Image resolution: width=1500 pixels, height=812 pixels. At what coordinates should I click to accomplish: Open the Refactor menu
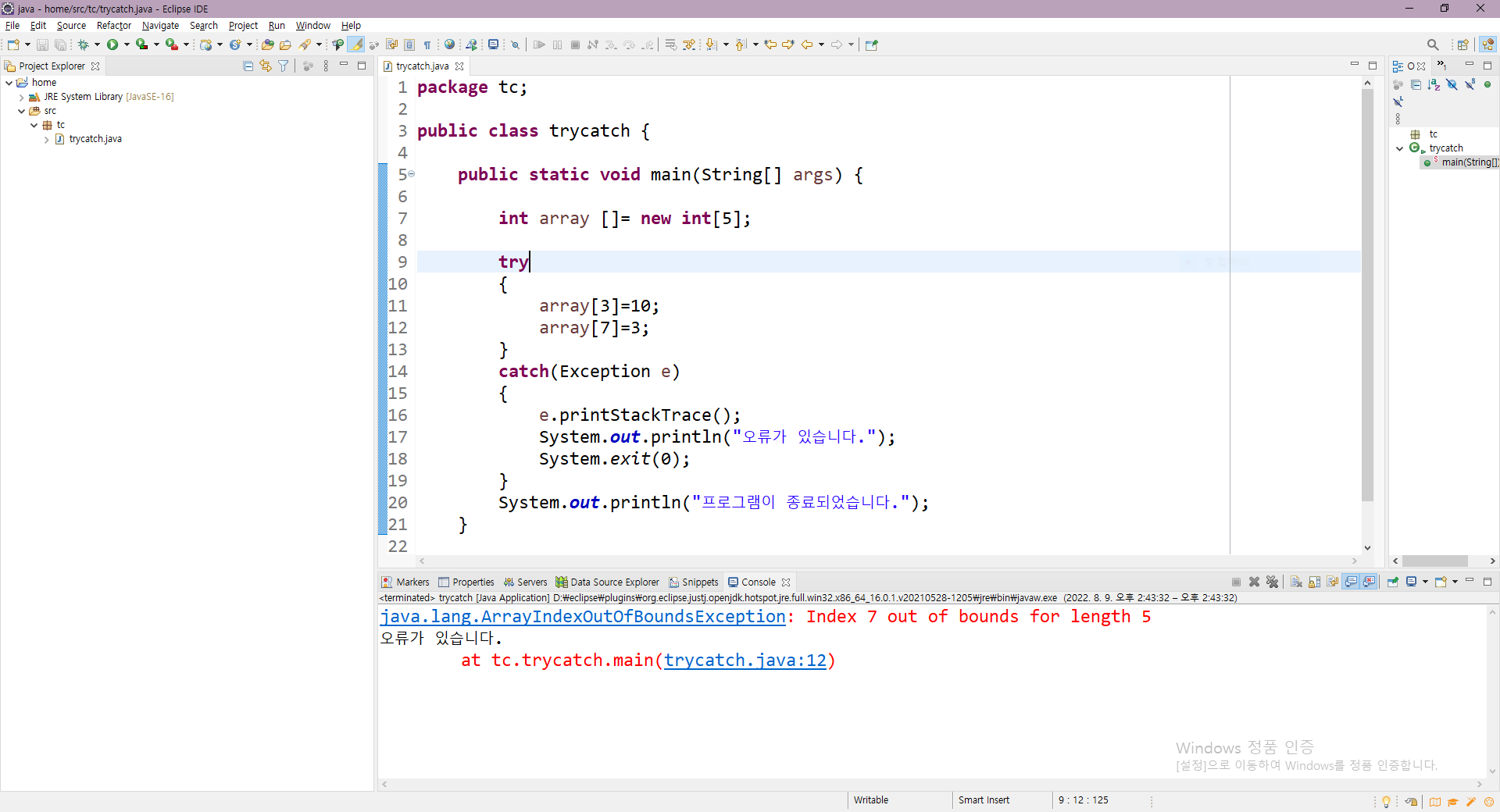click(113, 25)
